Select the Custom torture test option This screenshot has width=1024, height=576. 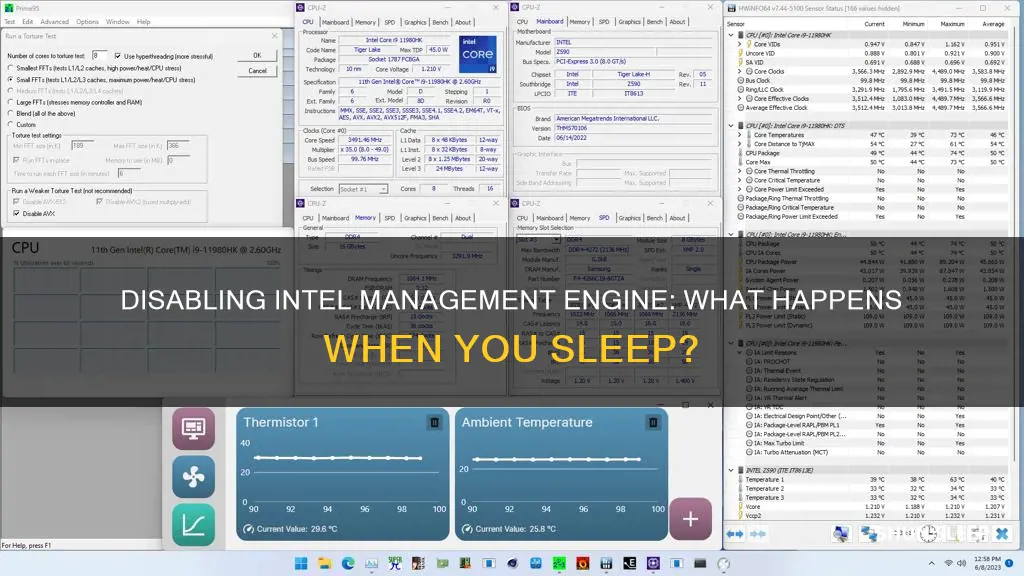pos(10,125)
